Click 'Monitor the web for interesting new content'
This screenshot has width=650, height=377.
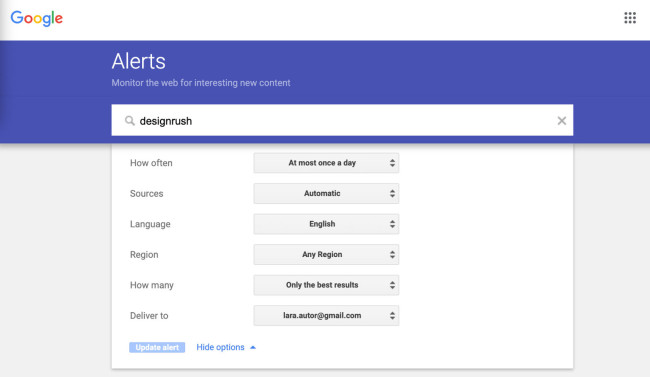pyautogui.click(x=201, y=83)
